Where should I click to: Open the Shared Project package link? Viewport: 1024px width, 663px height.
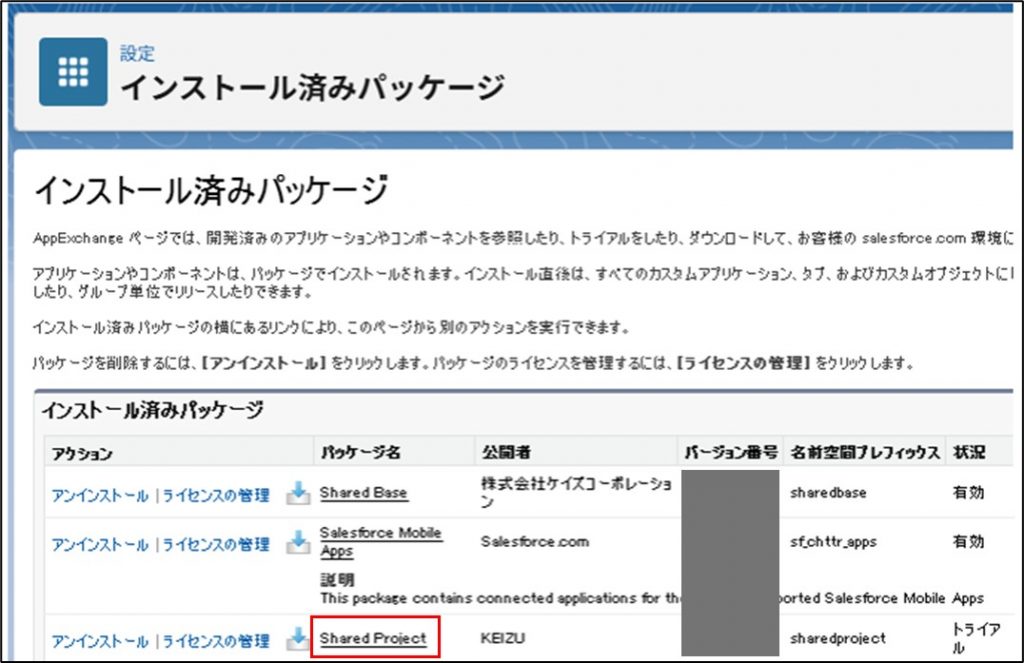click(373, 639)
